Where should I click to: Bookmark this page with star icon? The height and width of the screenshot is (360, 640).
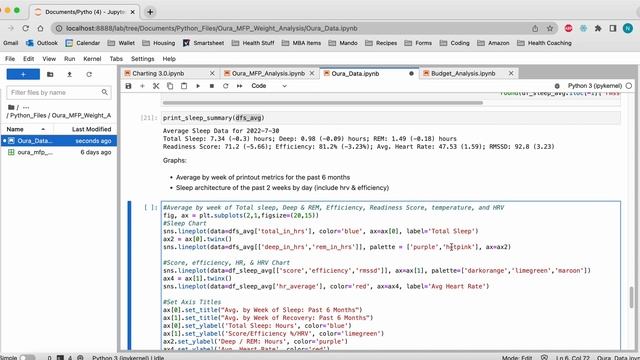pos(550,28)
